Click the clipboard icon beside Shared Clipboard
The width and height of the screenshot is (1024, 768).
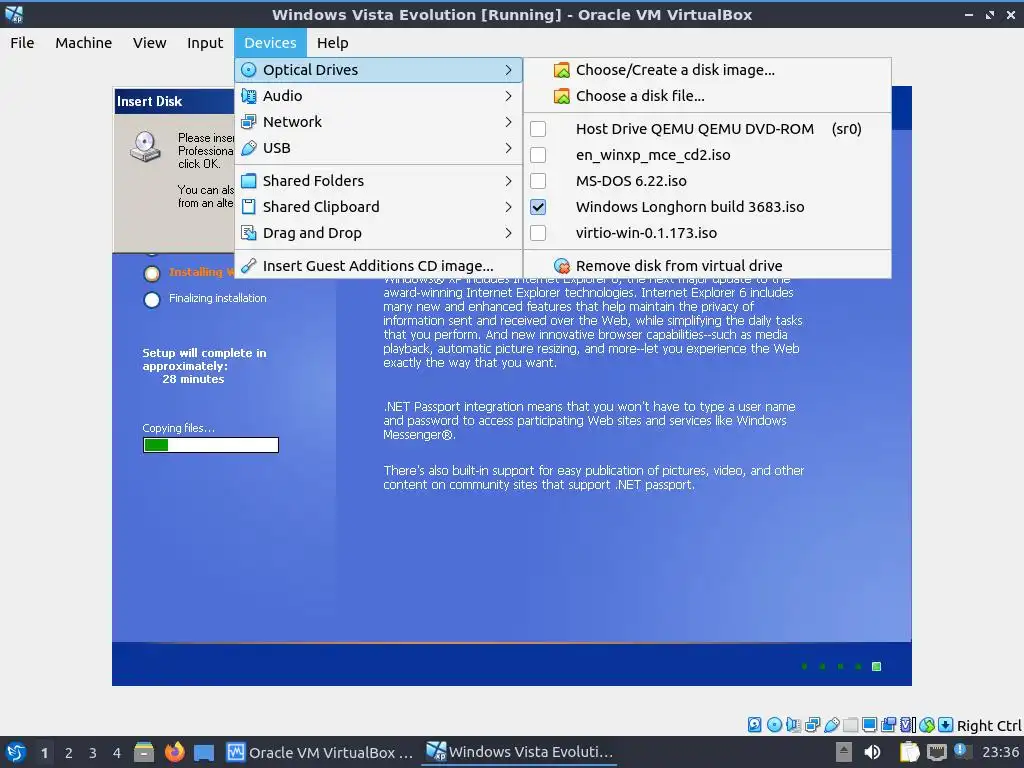click(x=249, y=207)
